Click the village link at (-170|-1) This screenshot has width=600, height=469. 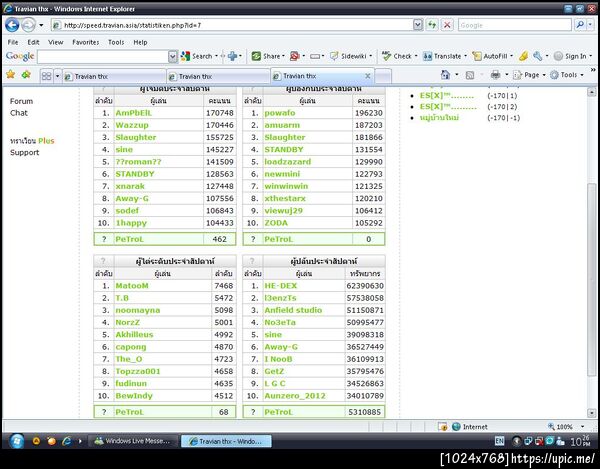(x=439, y=118)
